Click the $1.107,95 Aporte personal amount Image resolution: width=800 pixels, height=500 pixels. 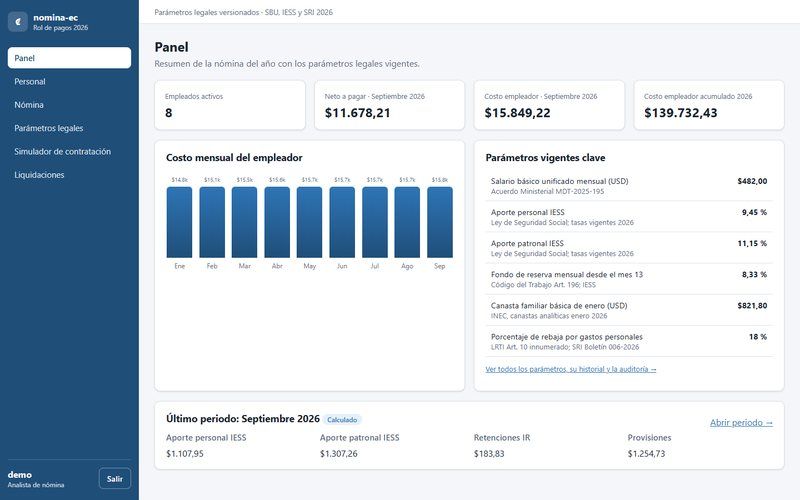[185, 454]
